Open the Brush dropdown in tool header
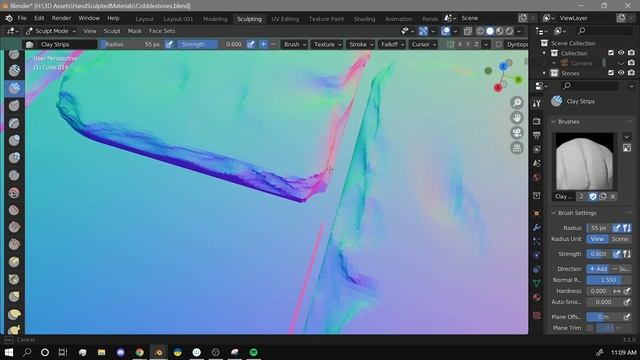This screenshot has height=360, width=640. tap(295, 44)
